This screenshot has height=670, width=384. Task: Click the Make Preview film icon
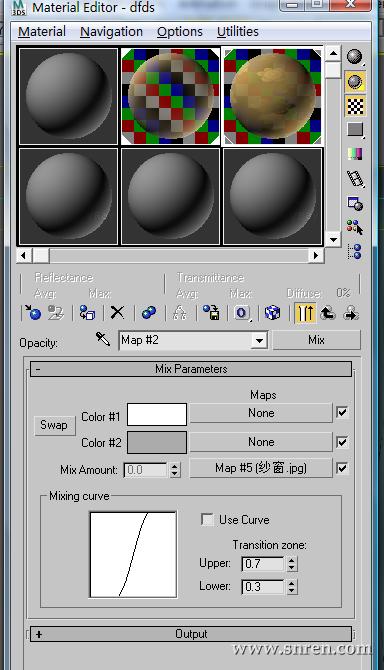355,179
